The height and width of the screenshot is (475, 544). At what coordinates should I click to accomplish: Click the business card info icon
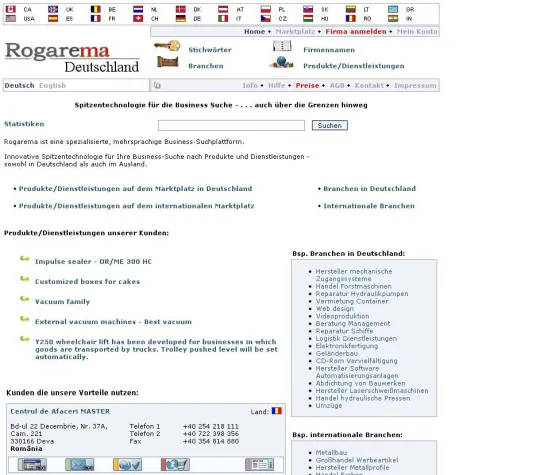(260, 465)
